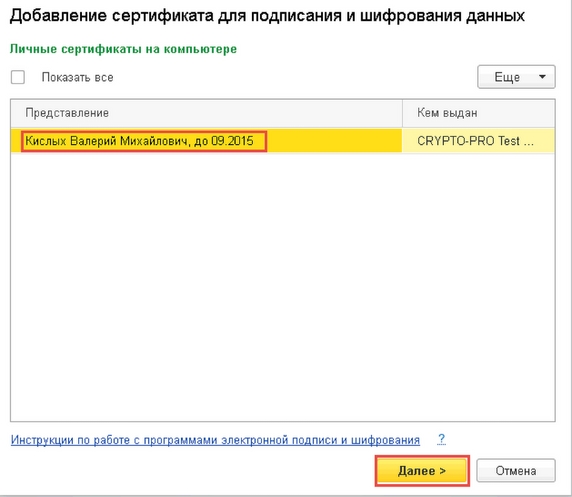Tick the "Показать все" checkbox
Image resolution: width=572 pixels, height=497 pixels.
click(x=18, y=77)
